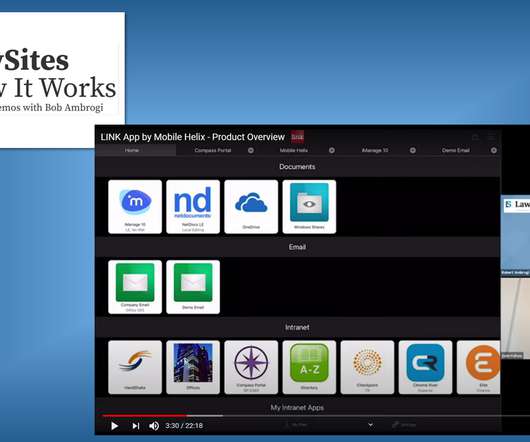Open the Windows Shares folder tile
This screenshot has width=530, height=442.
coord(309,206)
